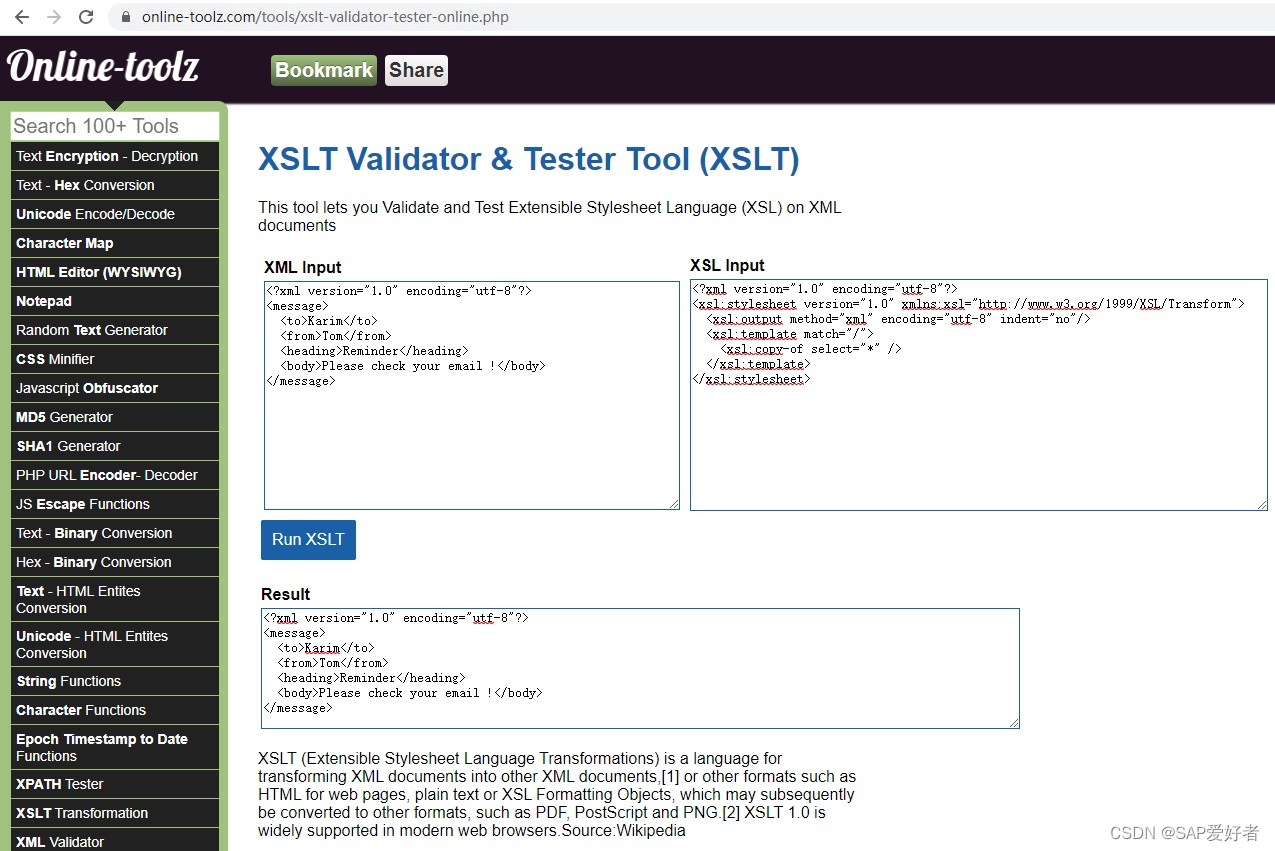This screenshot has height=851, width=1275.
Task: Open the Text Encryption - Decryption tool
Action: point(106,156)
